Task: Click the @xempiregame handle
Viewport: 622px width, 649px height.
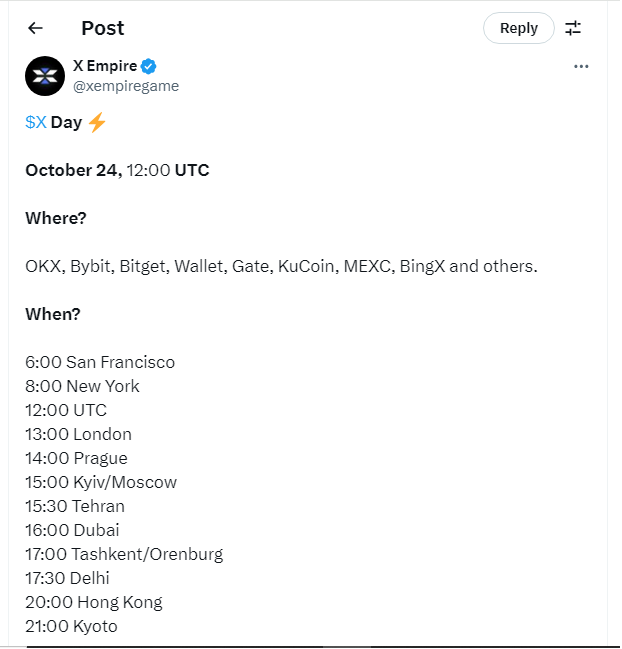Action: 126,86
